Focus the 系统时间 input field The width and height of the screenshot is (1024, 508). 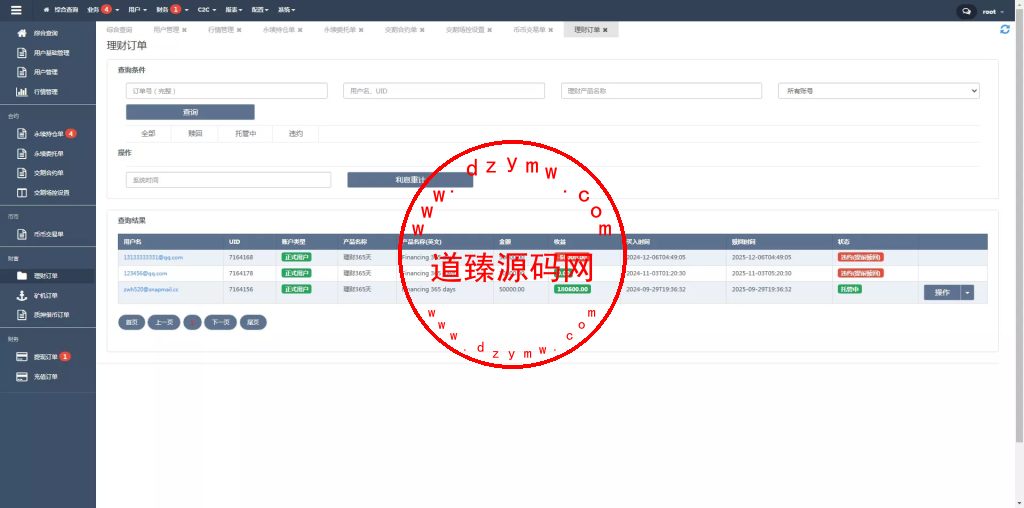click(x=229, y=180)
